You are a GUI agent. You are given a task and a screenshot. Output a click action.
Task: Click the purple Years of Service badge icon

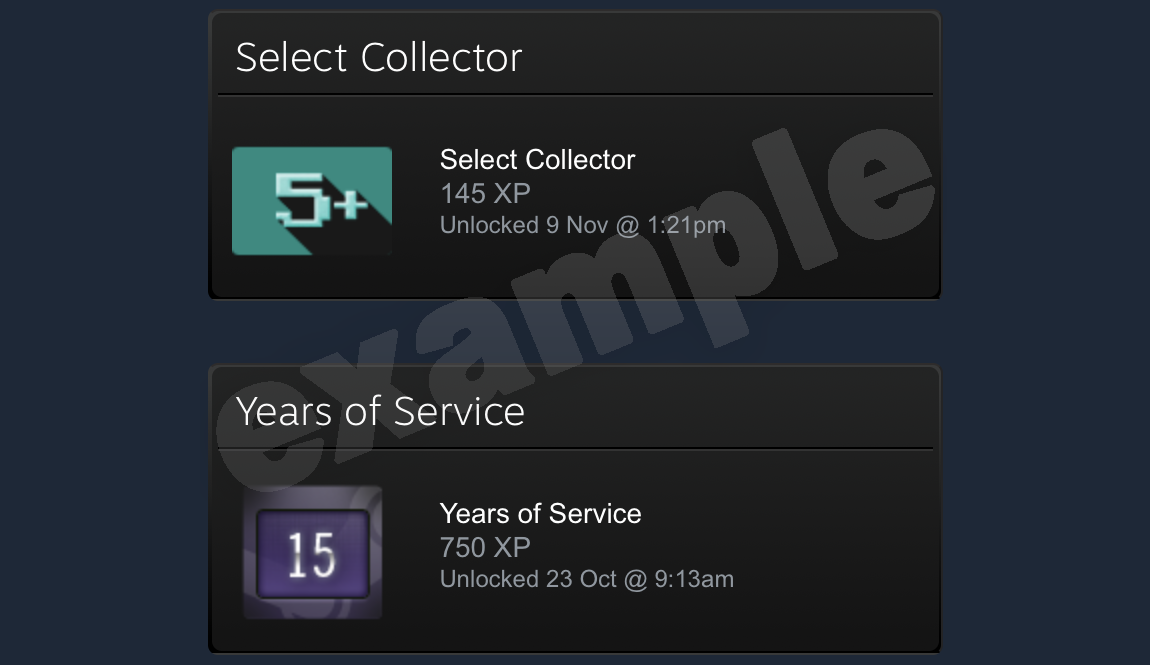tap(312, 552)
